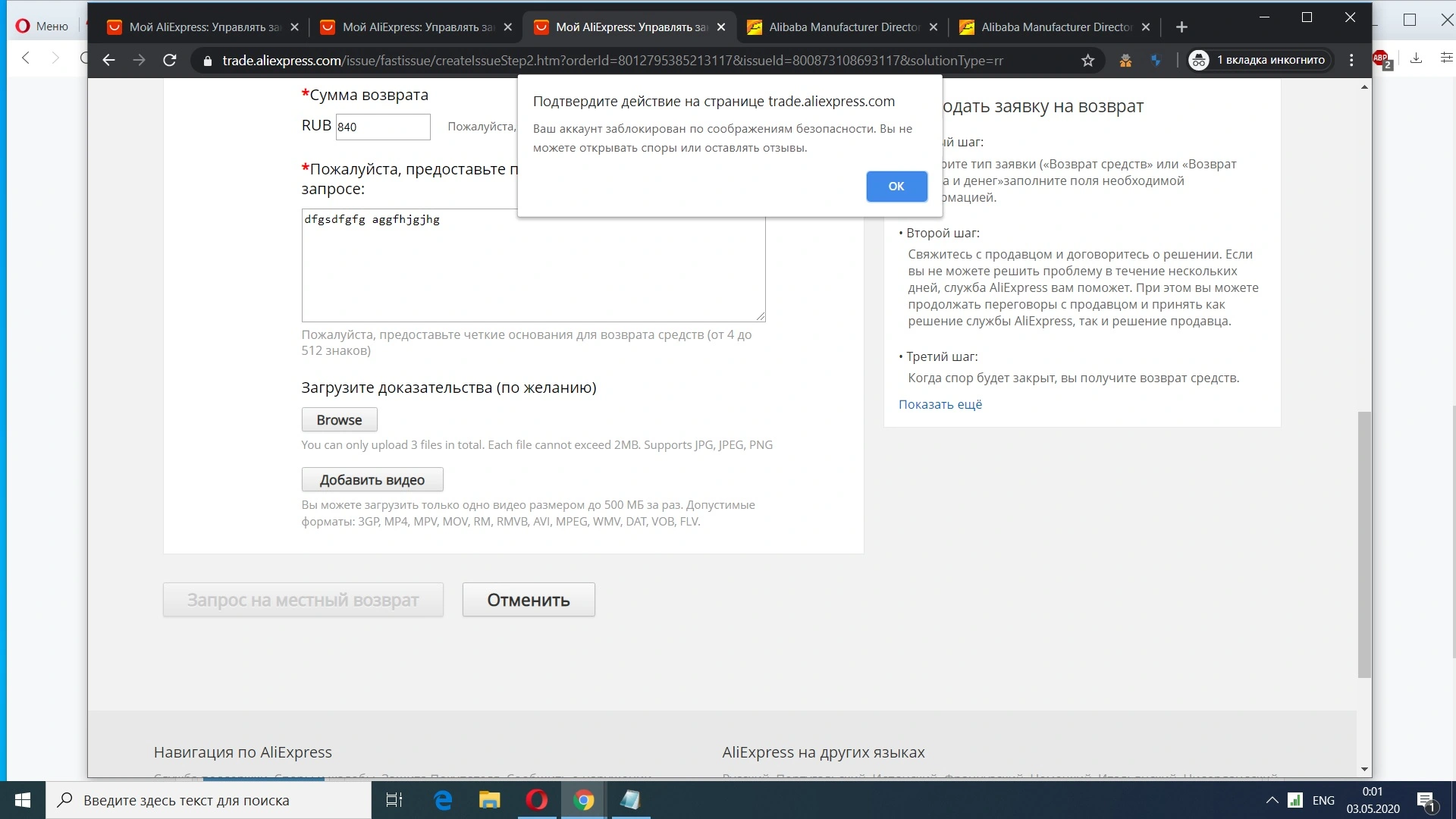Close the first Alibaba Manufacturer Directory tab
Screen dimensions: 1456x819
934,27
